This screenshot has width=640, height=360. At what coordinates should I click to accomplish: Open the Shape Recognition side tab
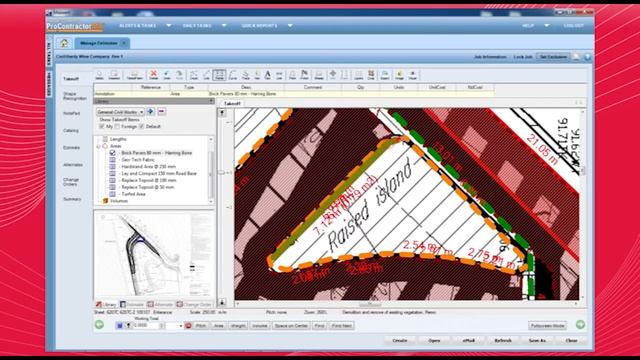[x=75, y=96]
